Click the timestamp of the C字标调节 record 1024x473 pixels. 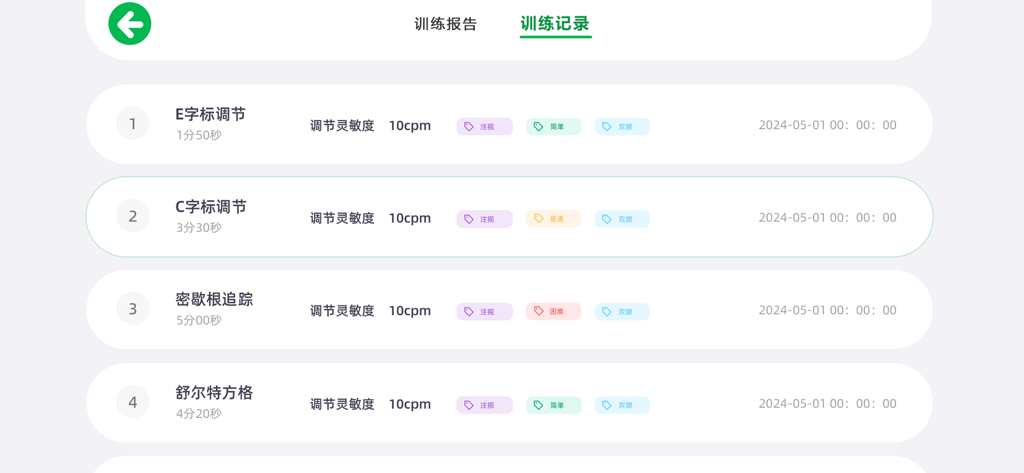(827, 218)
